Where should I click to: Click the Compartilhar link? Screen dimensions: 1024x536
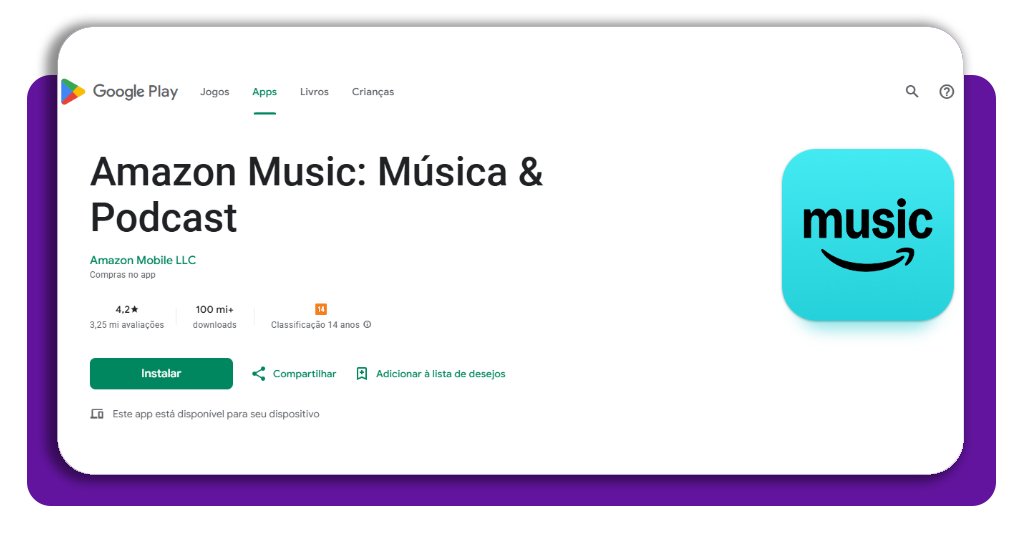tap(304, 373)
